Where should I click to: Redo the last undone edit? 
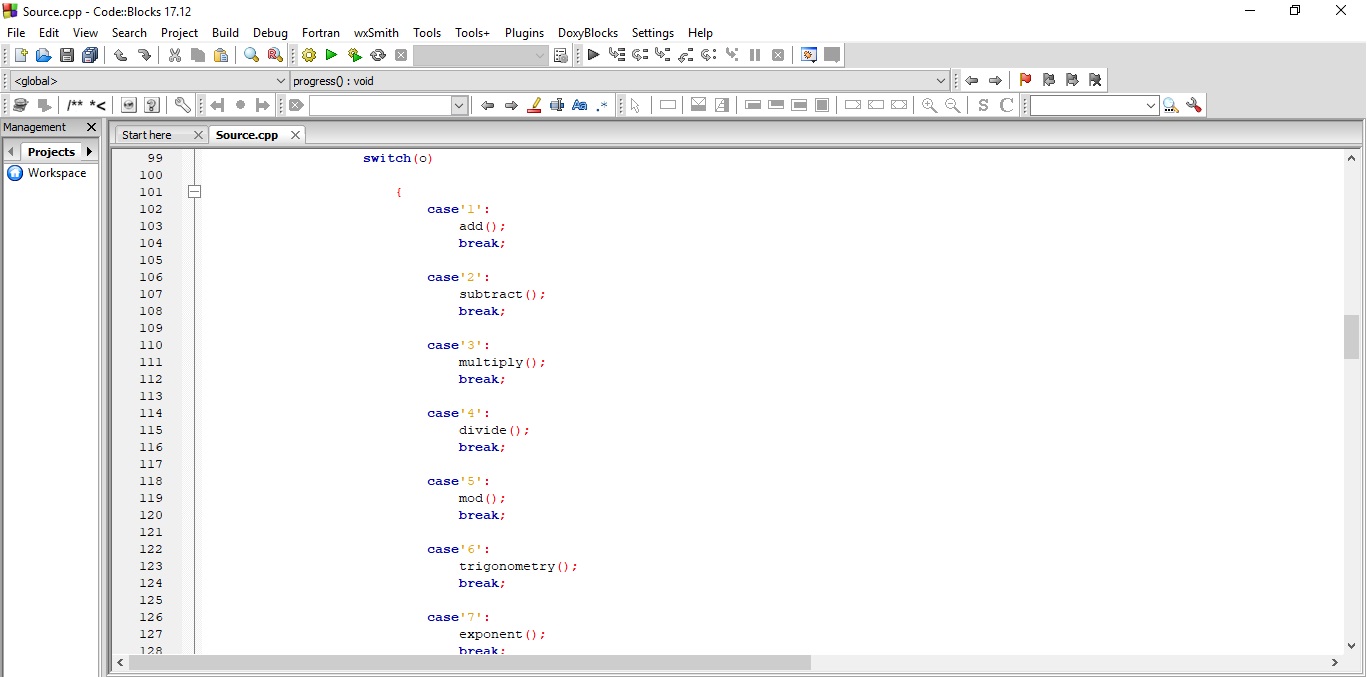coord(144,55)
